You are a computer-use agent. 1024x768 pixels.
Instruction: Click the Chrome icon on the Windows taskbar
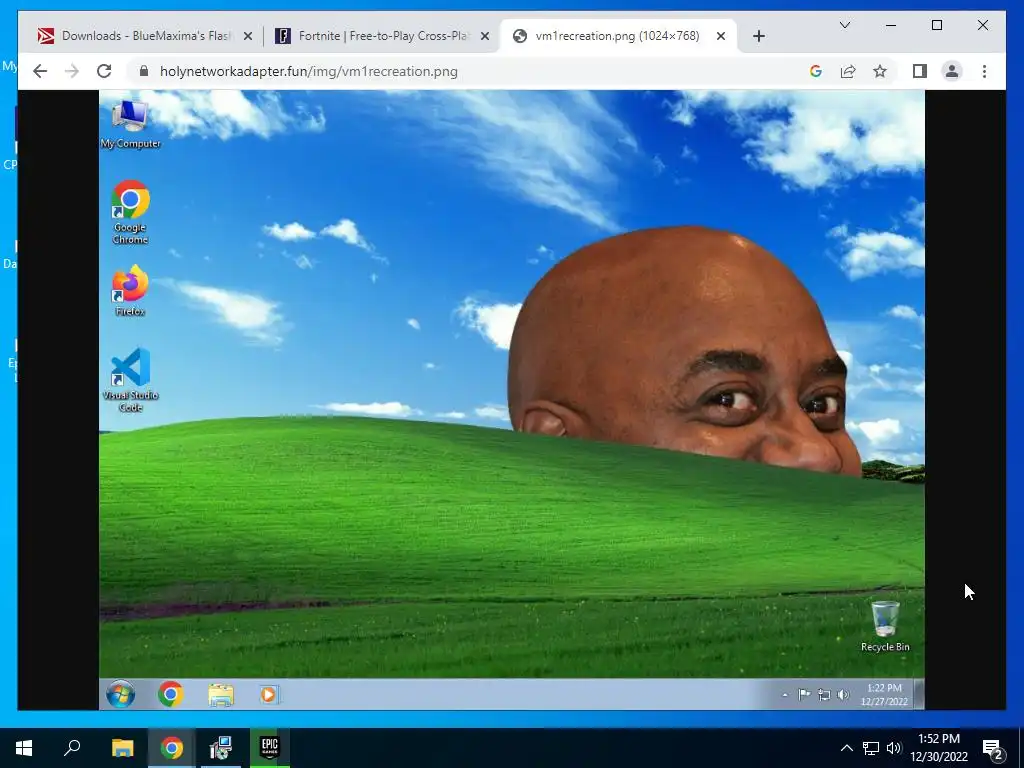[172, 748]
